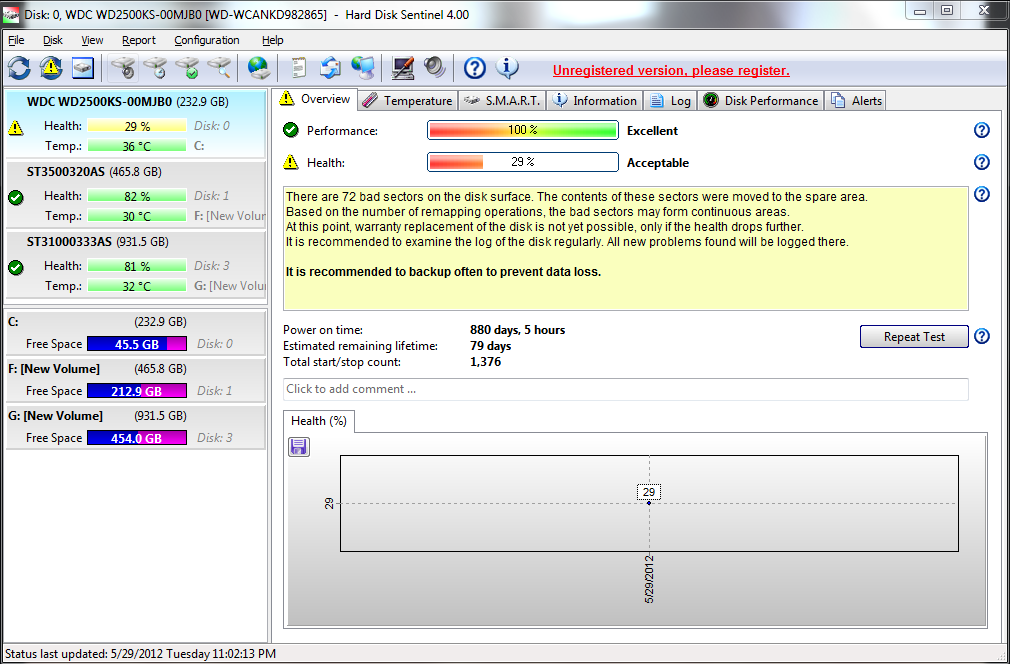Click the monitor with screwdriver configuration icon

[x=403, y=68]
